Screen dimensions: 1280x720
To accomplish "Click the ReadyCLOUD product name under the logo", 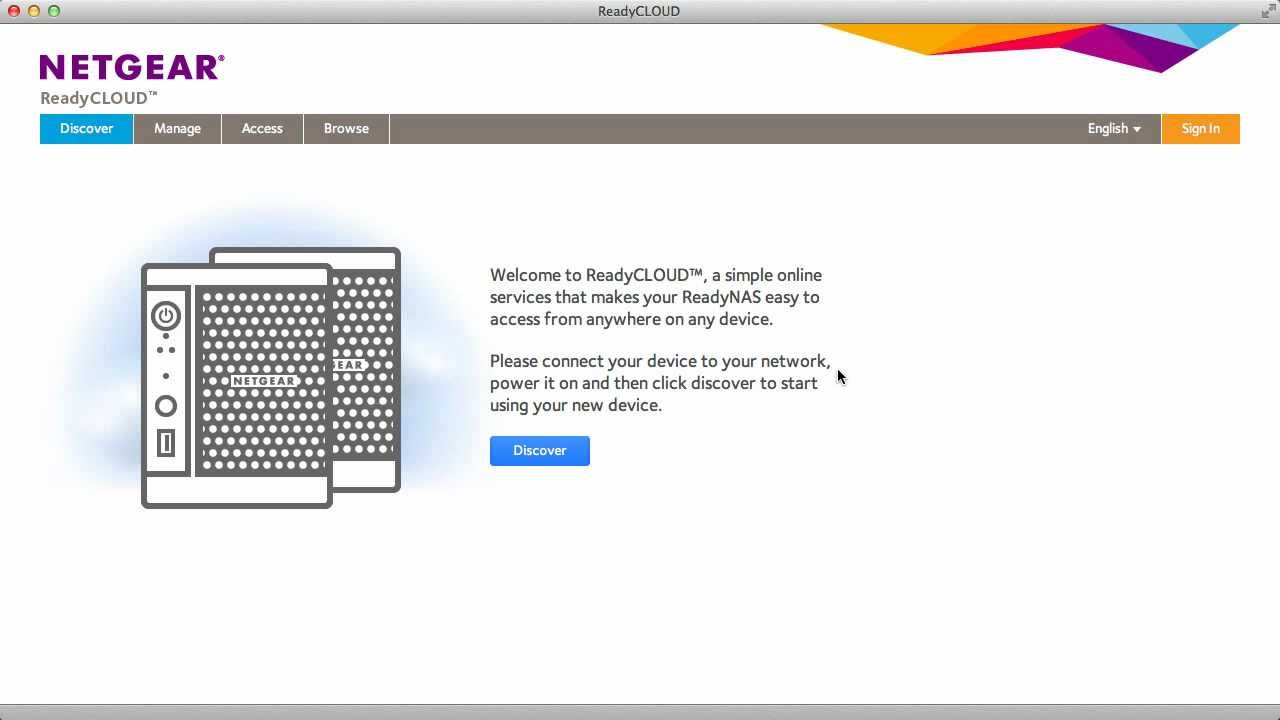I will pyautogui.click(x=99, y=98).
